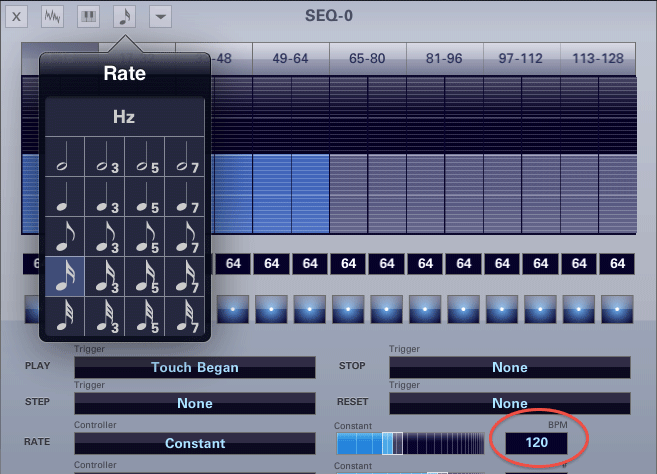Open RATE controller dropdown showing Constant
657x474 pixels.
[195, 443]
